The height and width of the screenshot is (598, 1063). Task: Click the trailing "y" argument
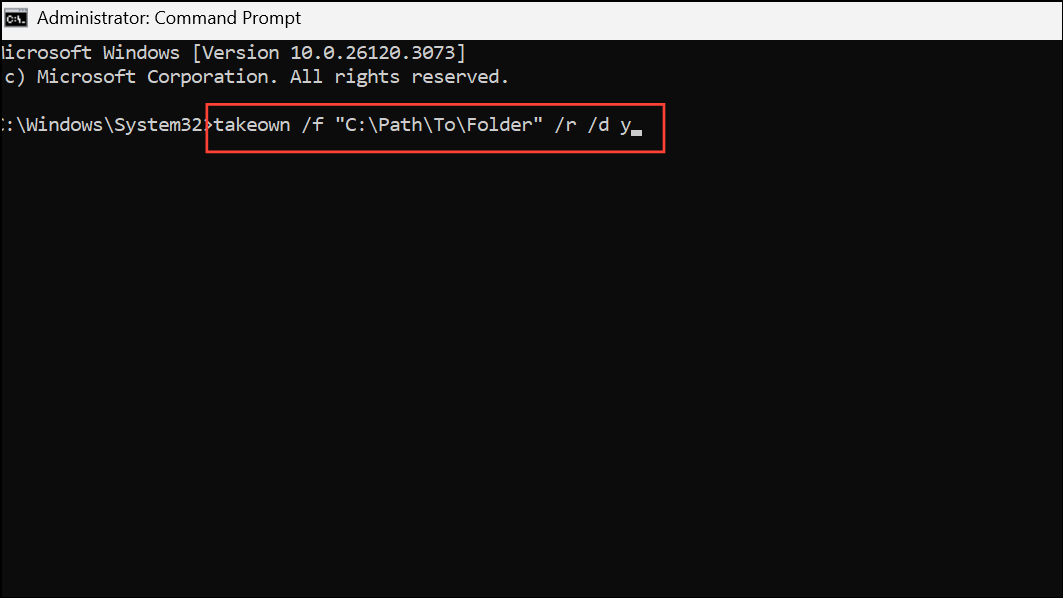[625, 127]
